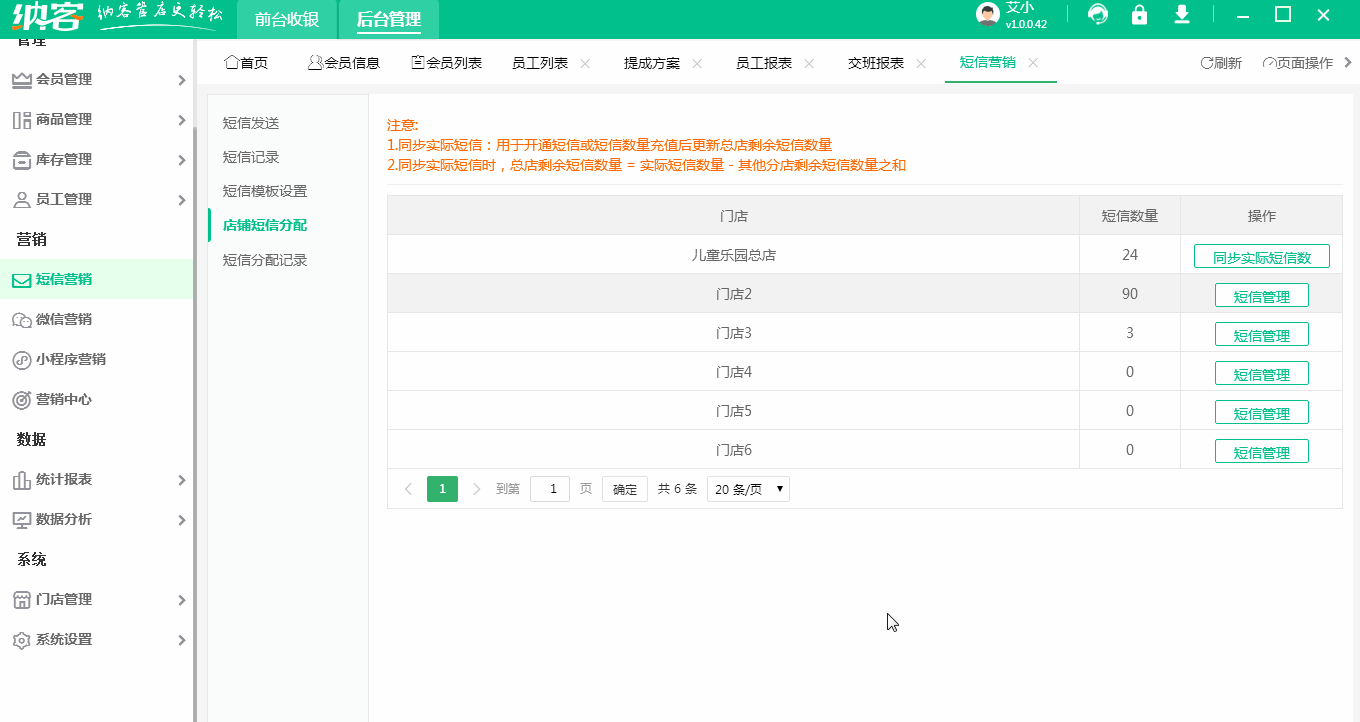Open the 20 条/页 page size dropdown
The height and width of the screenshot is (722, 1360).
748,489
